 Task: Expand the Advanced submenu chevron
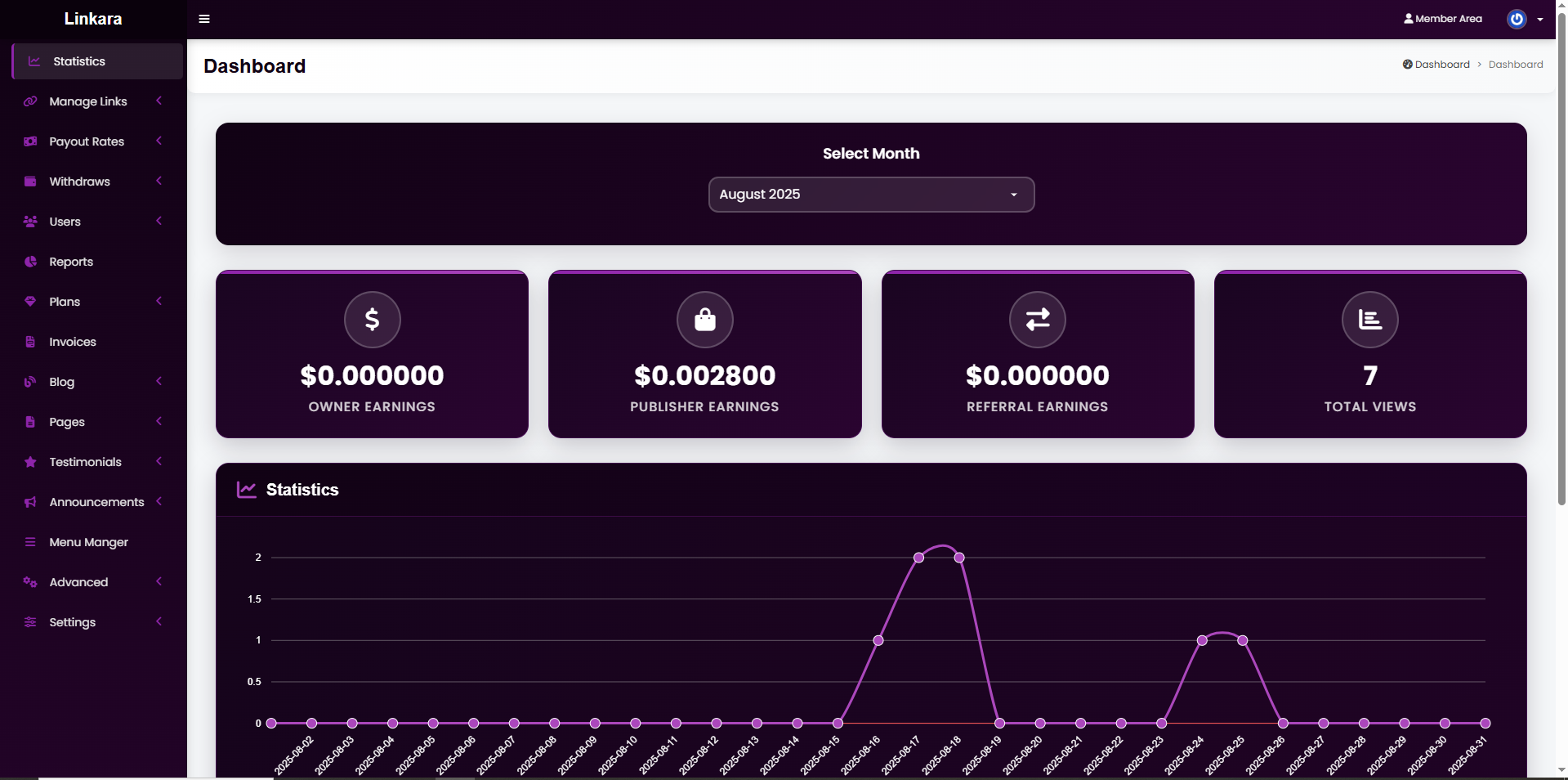pyautogui.click(x=159, y=581)
